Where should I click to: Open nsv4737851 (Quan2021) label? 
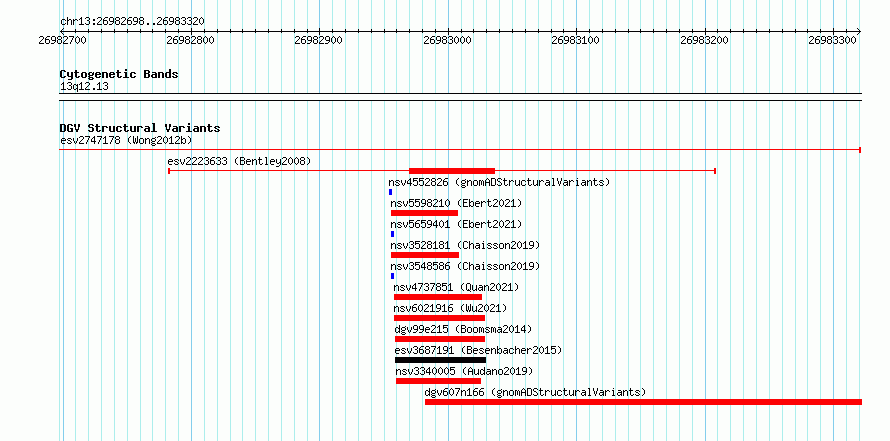pos(456,287)
